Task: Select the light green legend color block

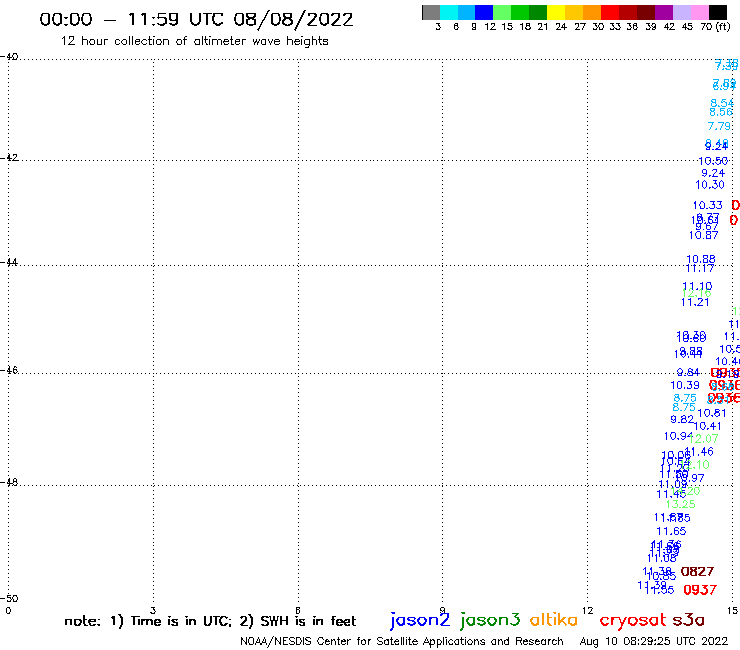Action: pyautogui.click(x=502, y=12)
